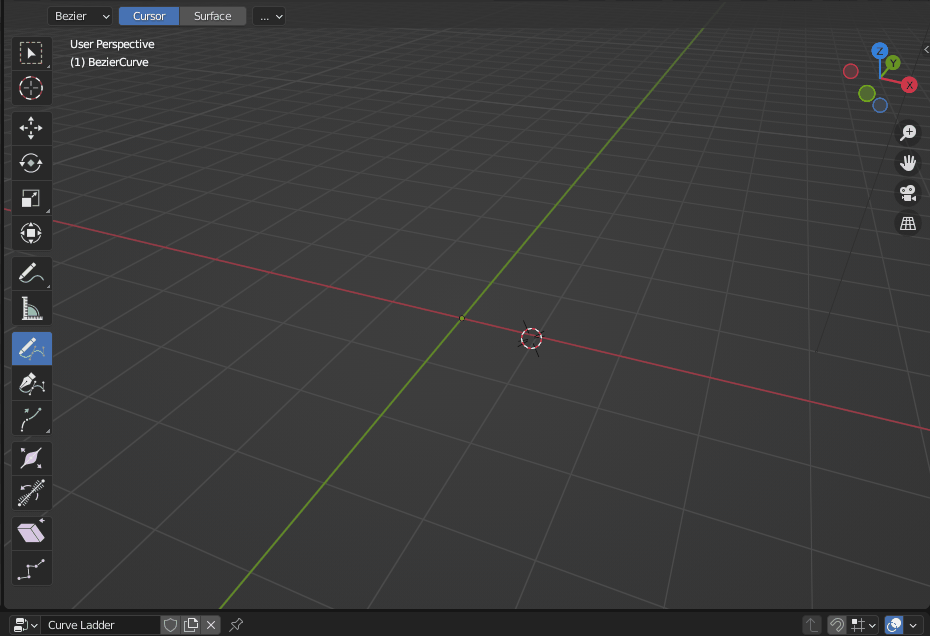The width and height of the screenshot is (930, 636).
Task: Click the negative Z axis gizmo circle
Action: pos(880,105)
